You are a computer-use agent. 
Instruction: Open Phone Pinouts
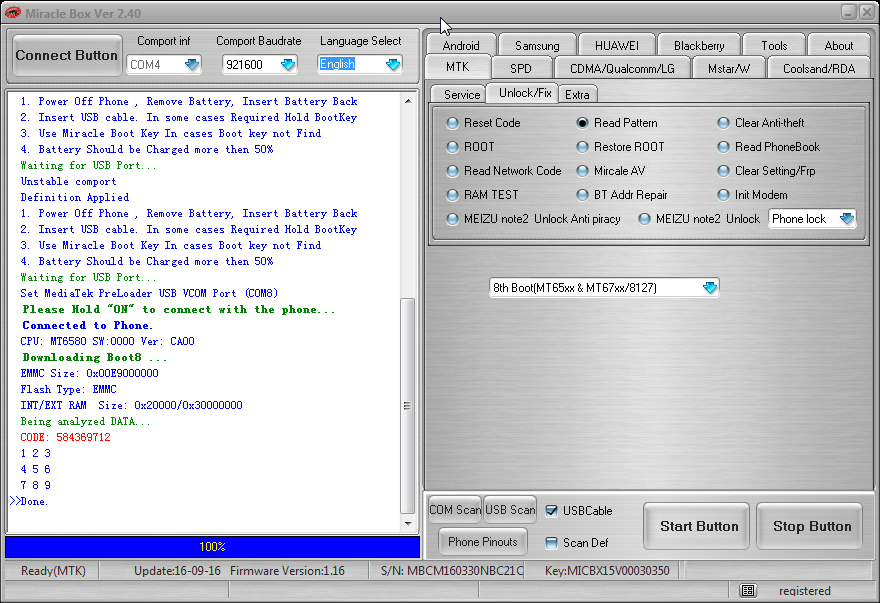coord(483,542)
